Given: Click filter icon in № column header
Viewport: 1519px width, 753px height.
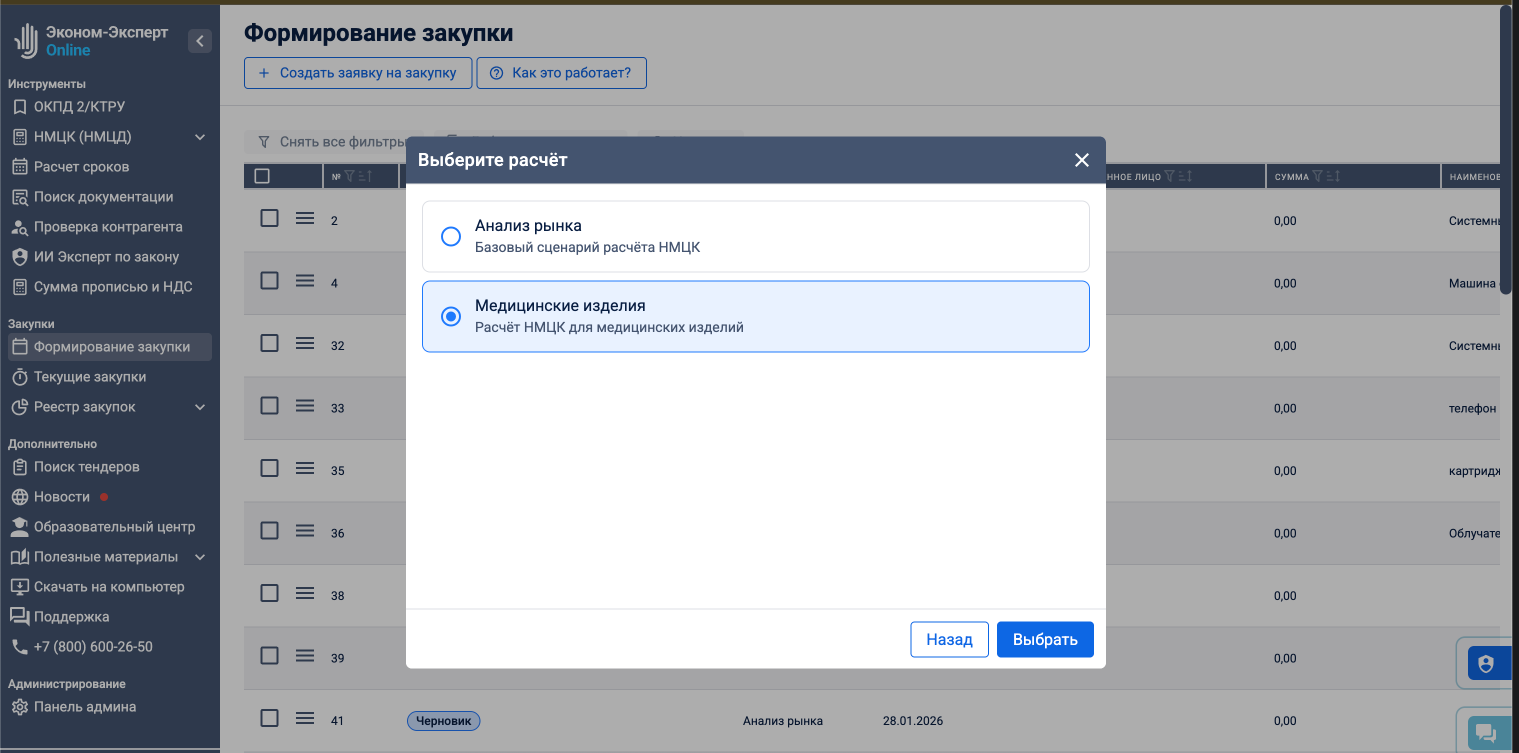Looking at the screenshot, I should click(350, 176).
